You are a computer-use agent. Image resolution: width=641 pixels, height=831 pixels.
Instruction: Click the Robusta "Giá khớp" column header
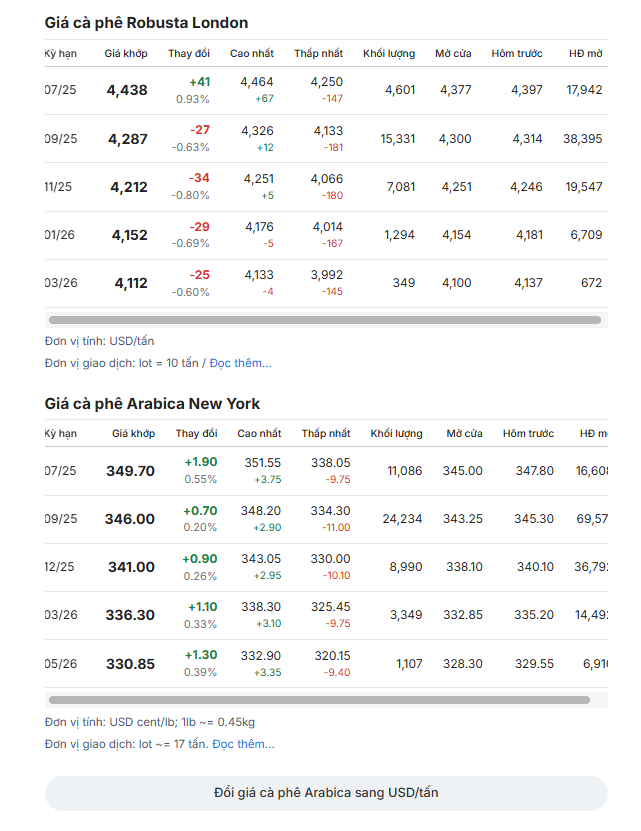[126, 54]
